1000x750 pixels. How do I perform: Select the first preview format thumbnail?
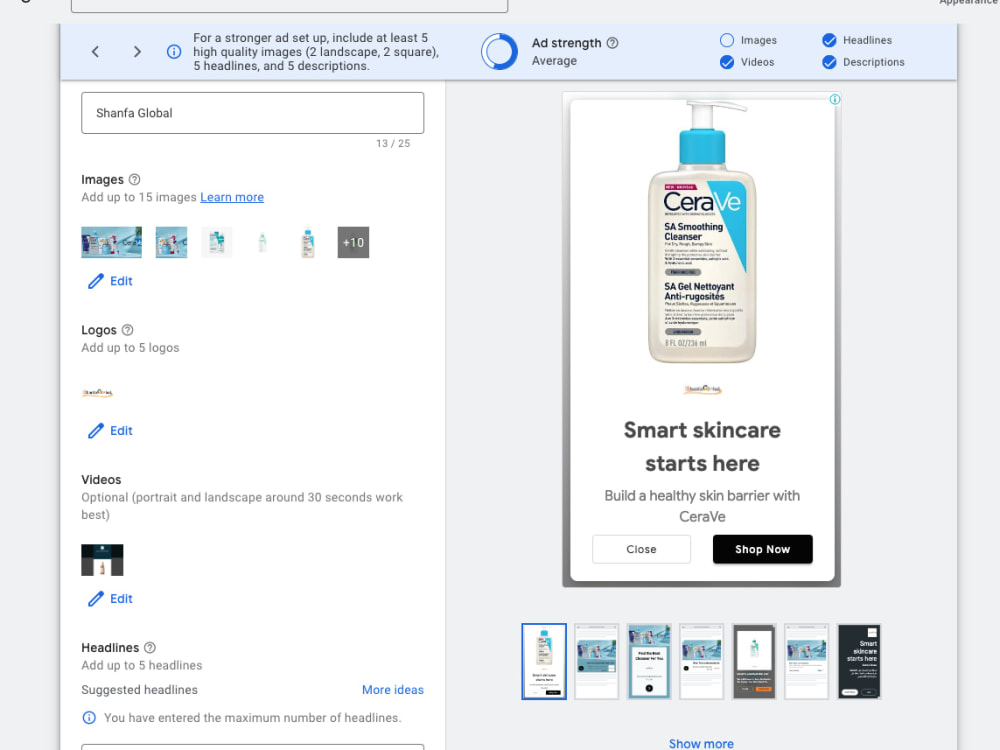click(x=544, y=661)
